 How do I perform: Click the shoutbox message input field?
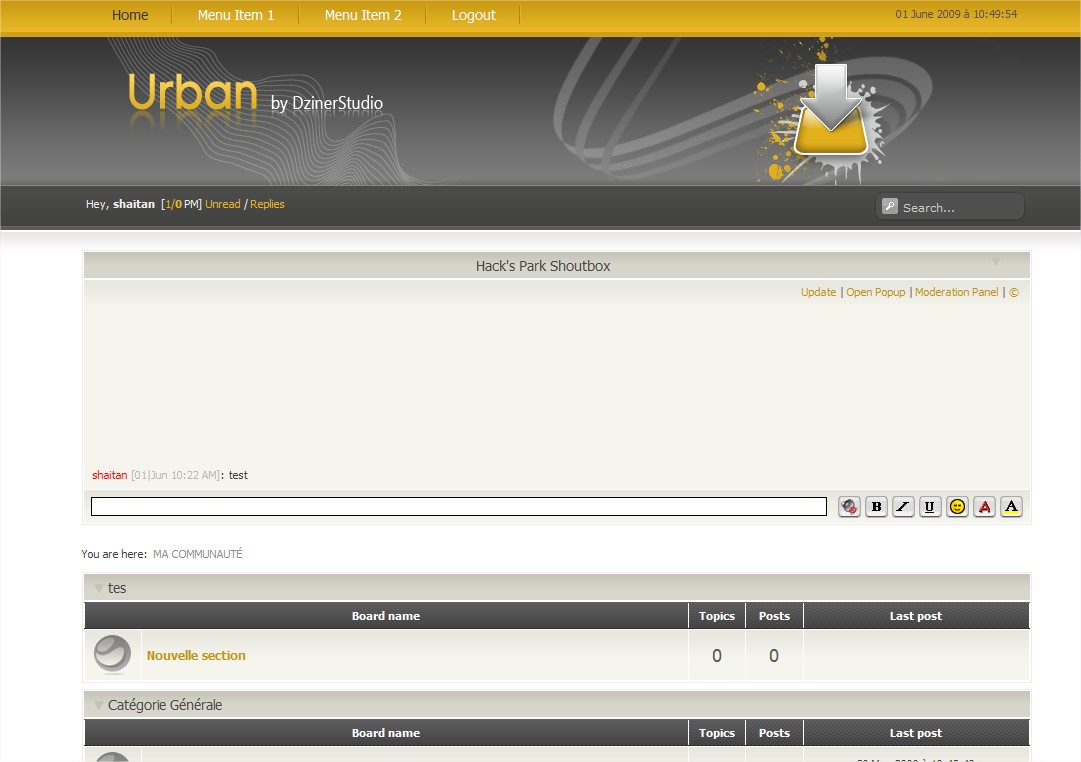458,507
